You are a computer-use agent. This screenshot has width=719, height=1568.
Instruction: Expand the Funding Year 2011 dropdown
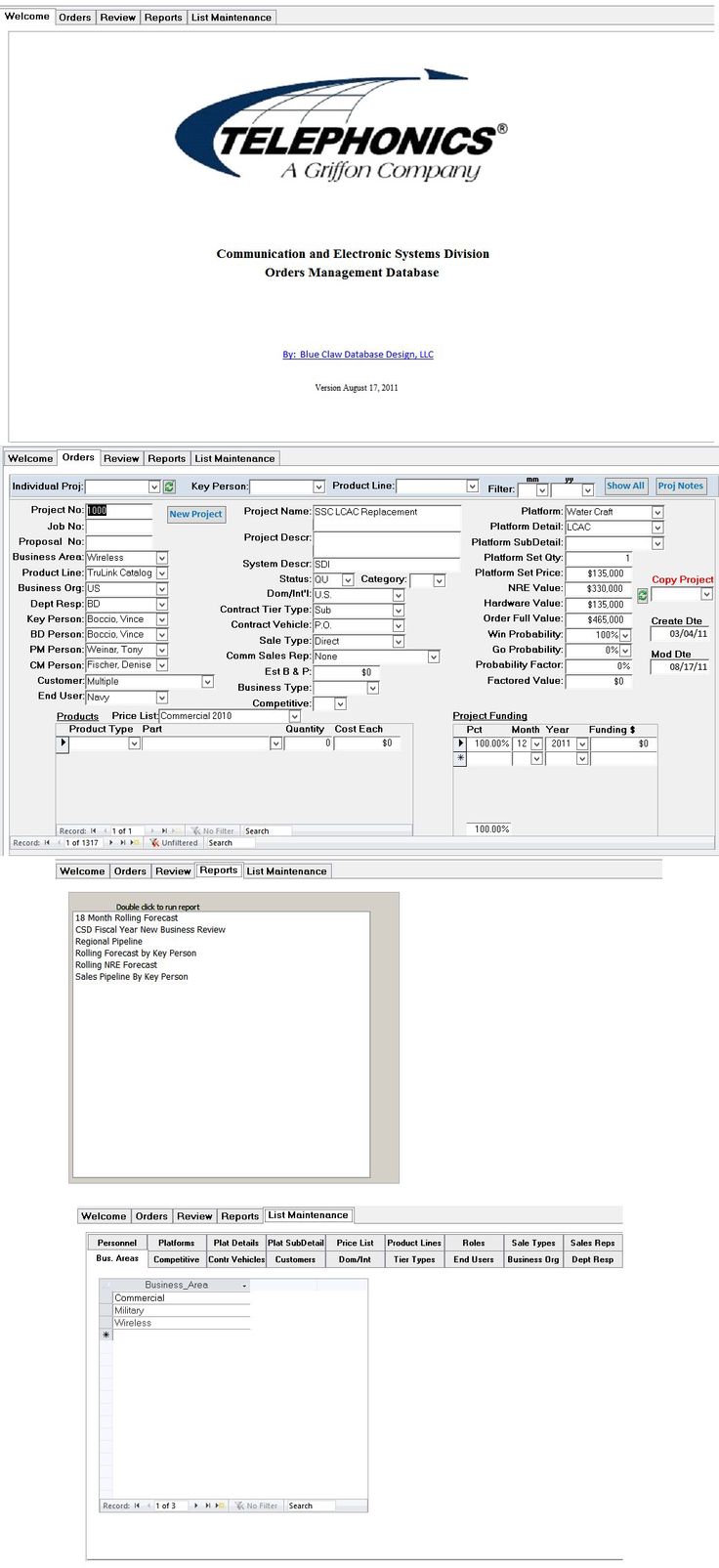[582, 743]
